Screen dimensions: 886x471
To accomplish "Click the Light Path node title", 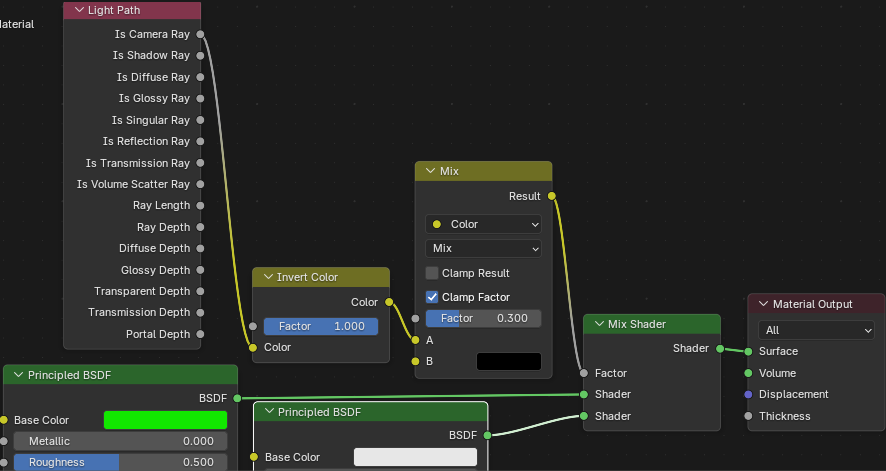I will pos(114,10).
